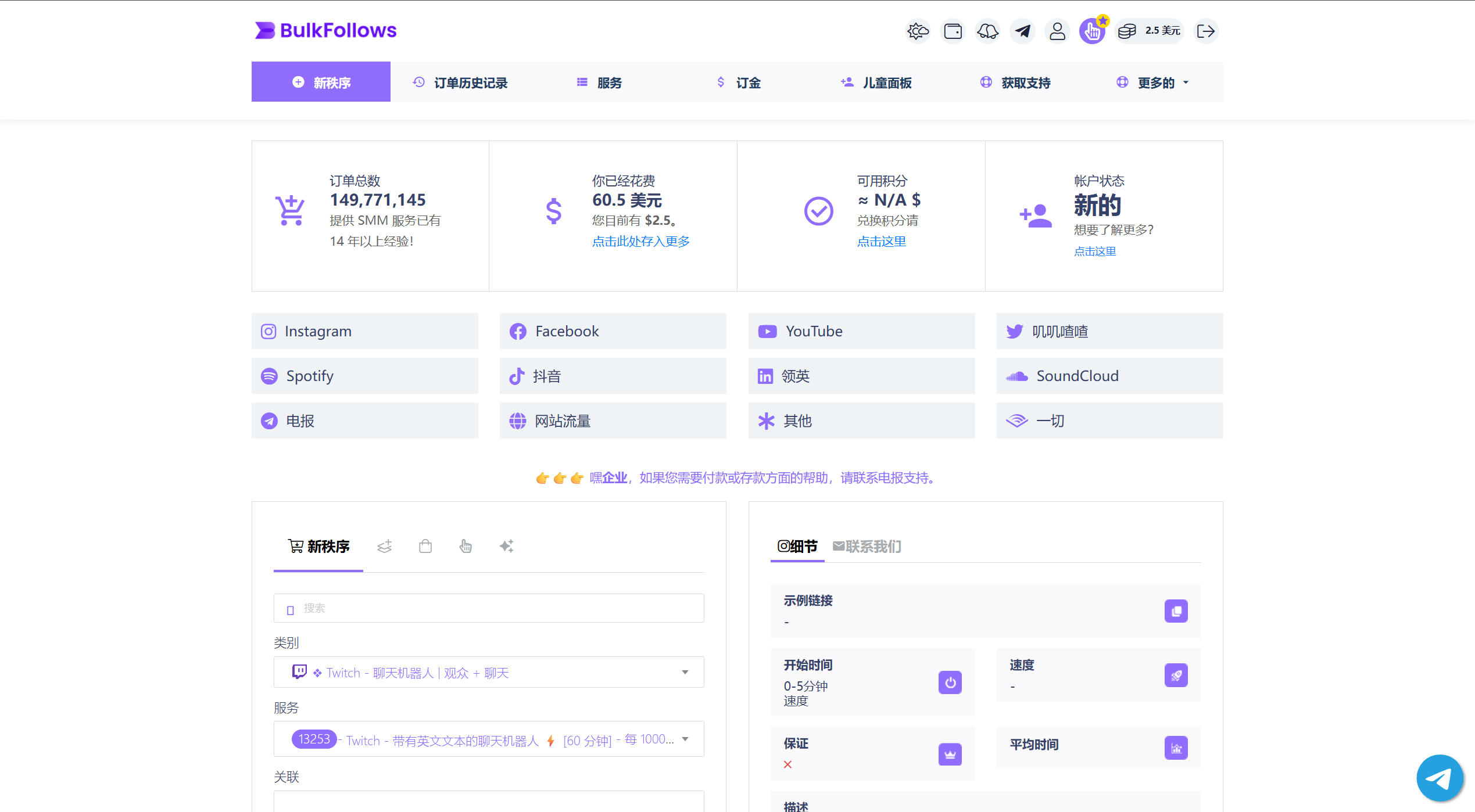Screen dimensions: 1475x812
Task: Go to 服务 navigation tab
Action: point(599,82)
